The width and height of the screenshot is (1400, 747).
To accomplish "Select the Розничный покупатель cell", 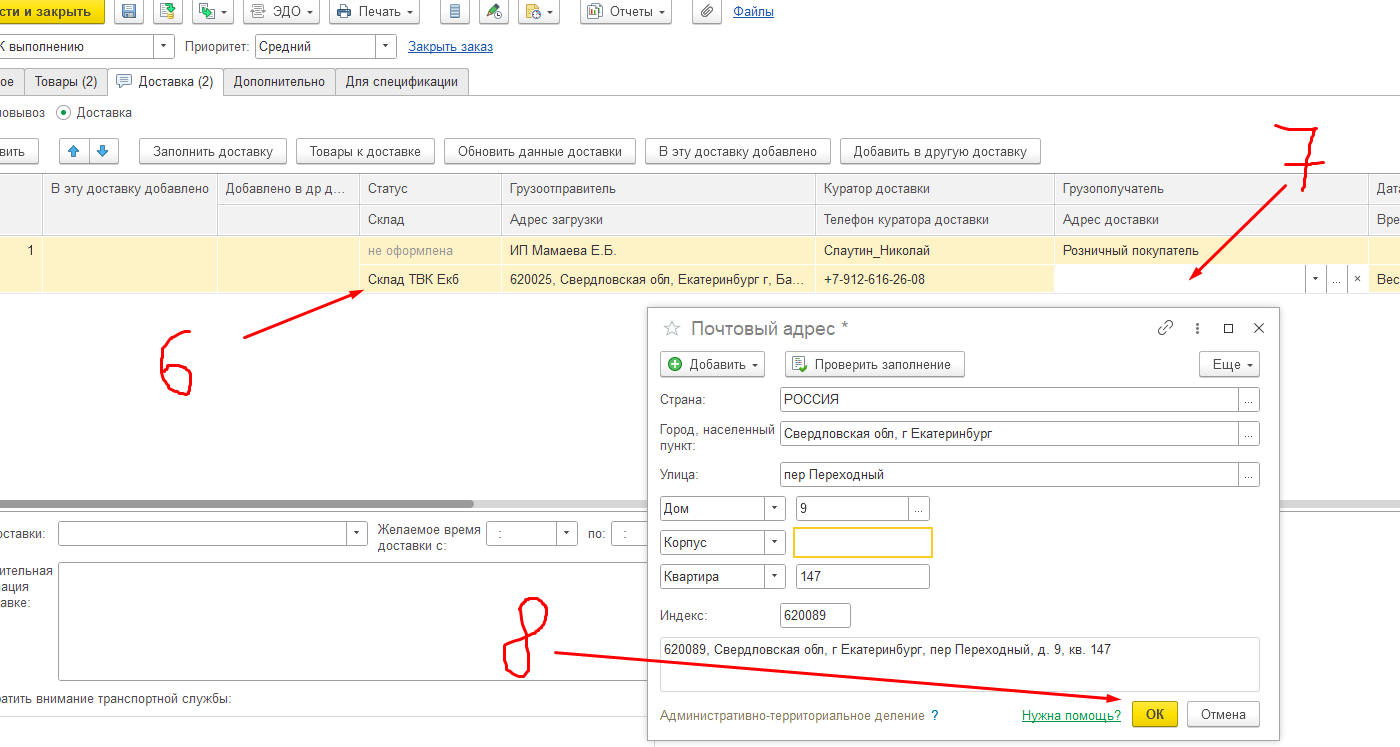I will coord(1211,250).
